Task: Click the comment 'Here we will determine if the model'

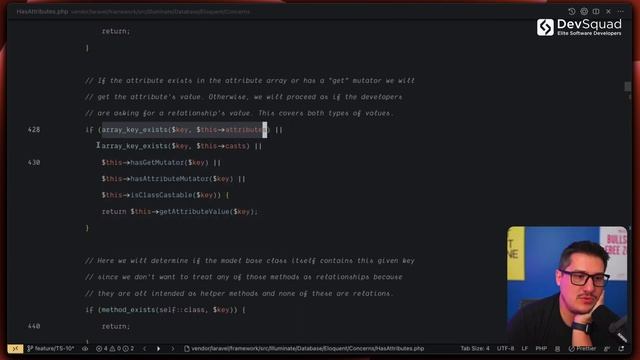Action: pos(250,260)
